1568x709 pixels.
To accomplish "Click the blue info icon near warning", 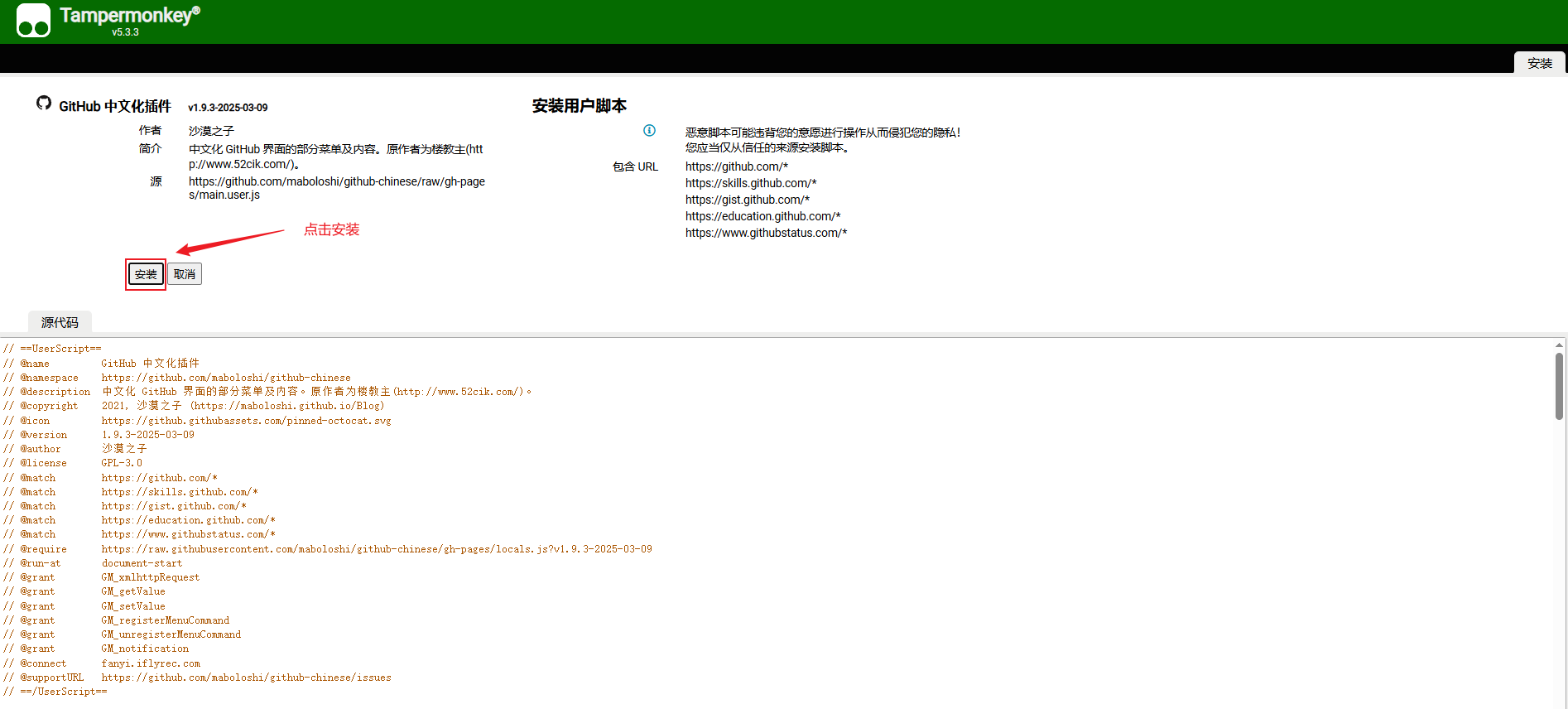I will (649, 130).
